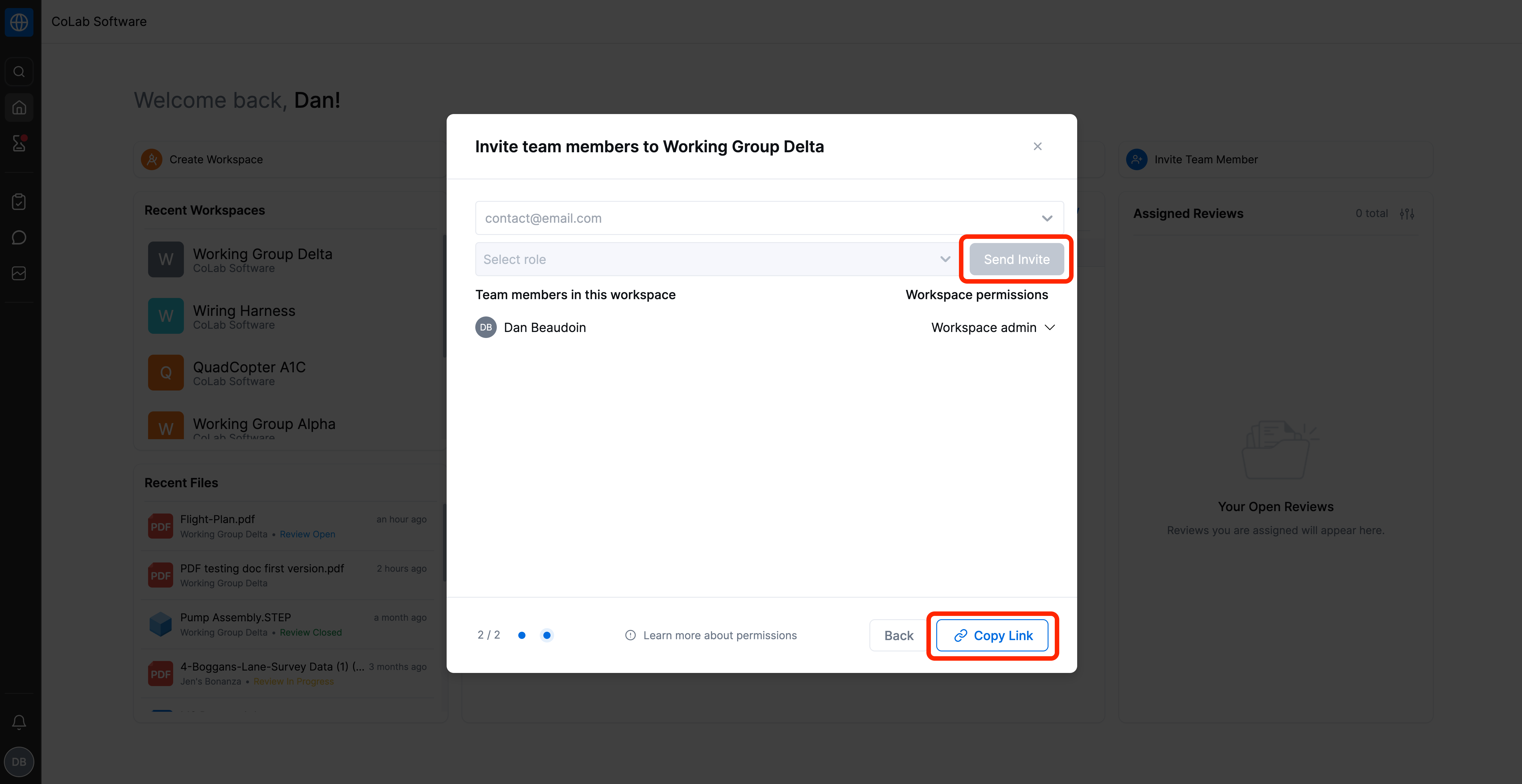Click the Review Closed status label

311,632
